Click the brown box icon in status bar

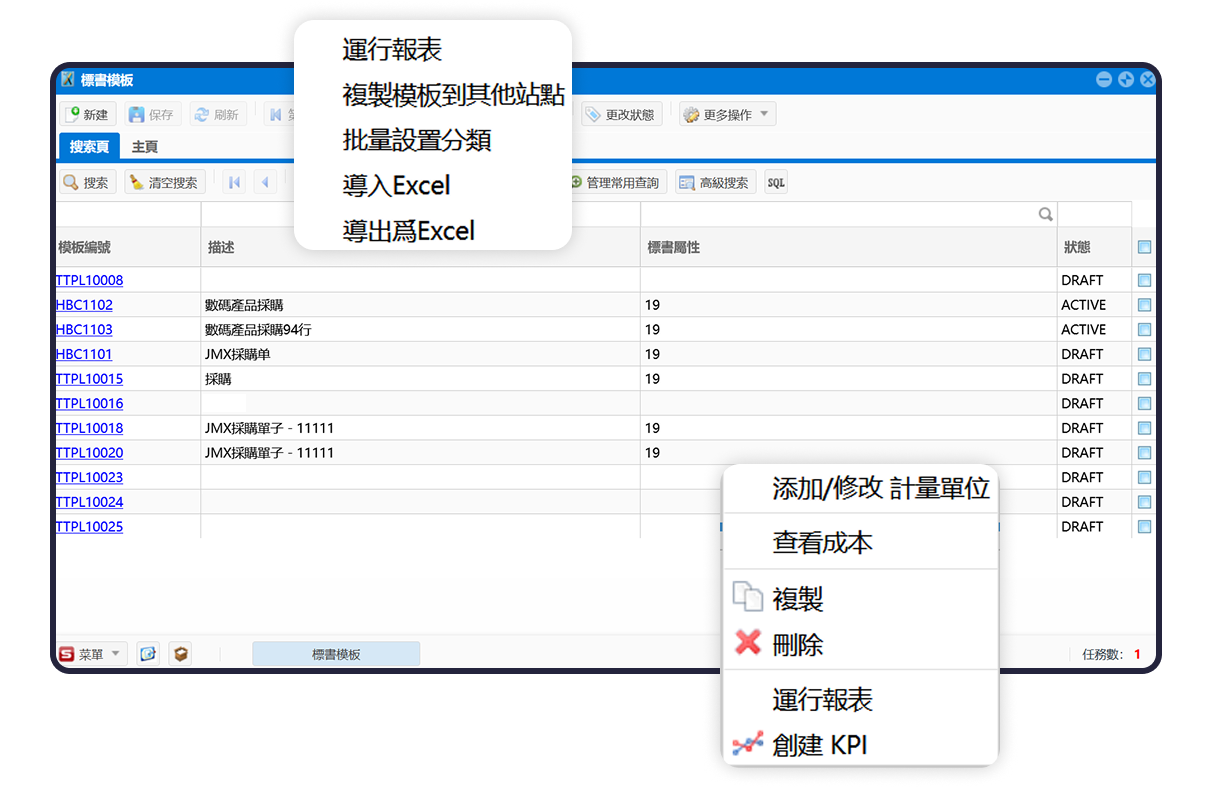(180, 654)
